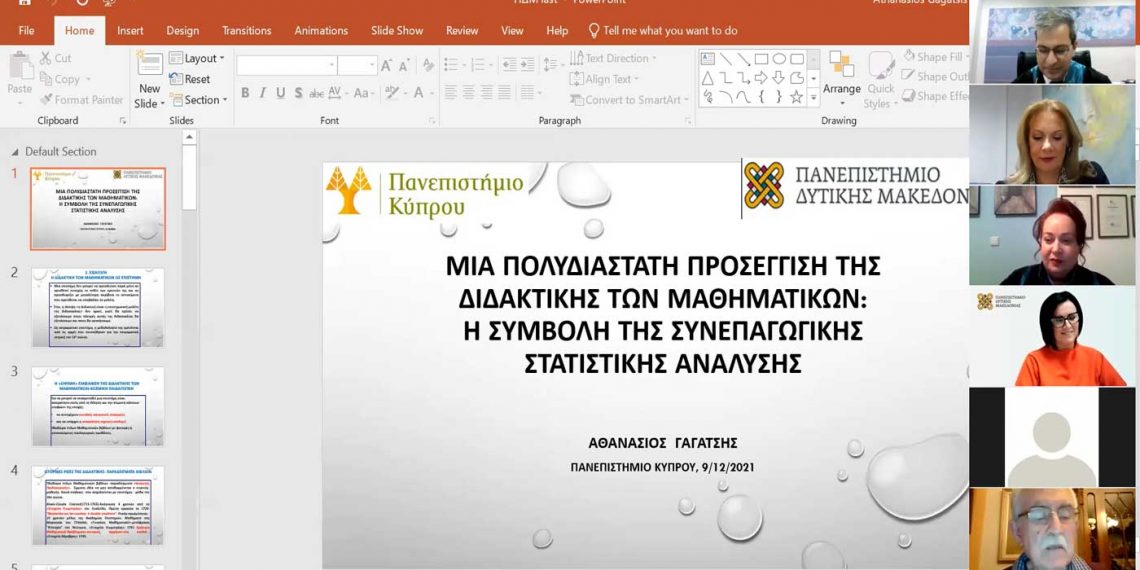
Task: Open the Align Text dropdown
Action: [x=604, y=79]
